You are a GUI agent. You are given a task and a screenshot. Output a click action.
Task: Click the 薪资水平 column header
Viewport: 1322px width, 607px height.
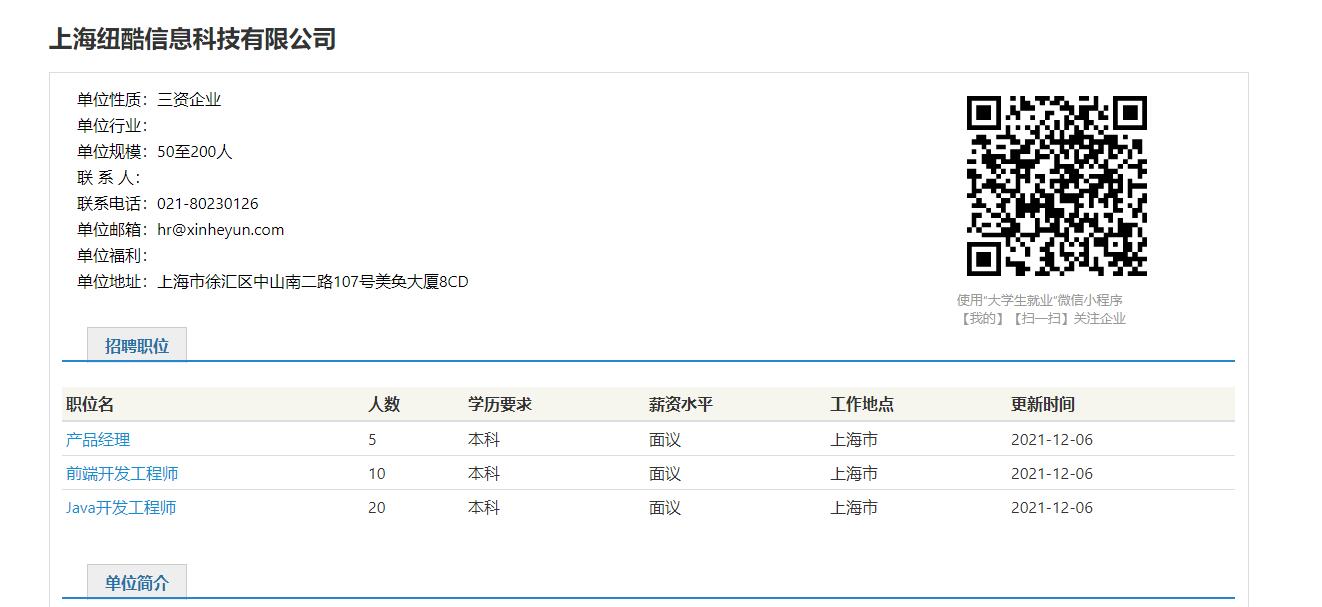pyautogui.click(x=681, y=405)
